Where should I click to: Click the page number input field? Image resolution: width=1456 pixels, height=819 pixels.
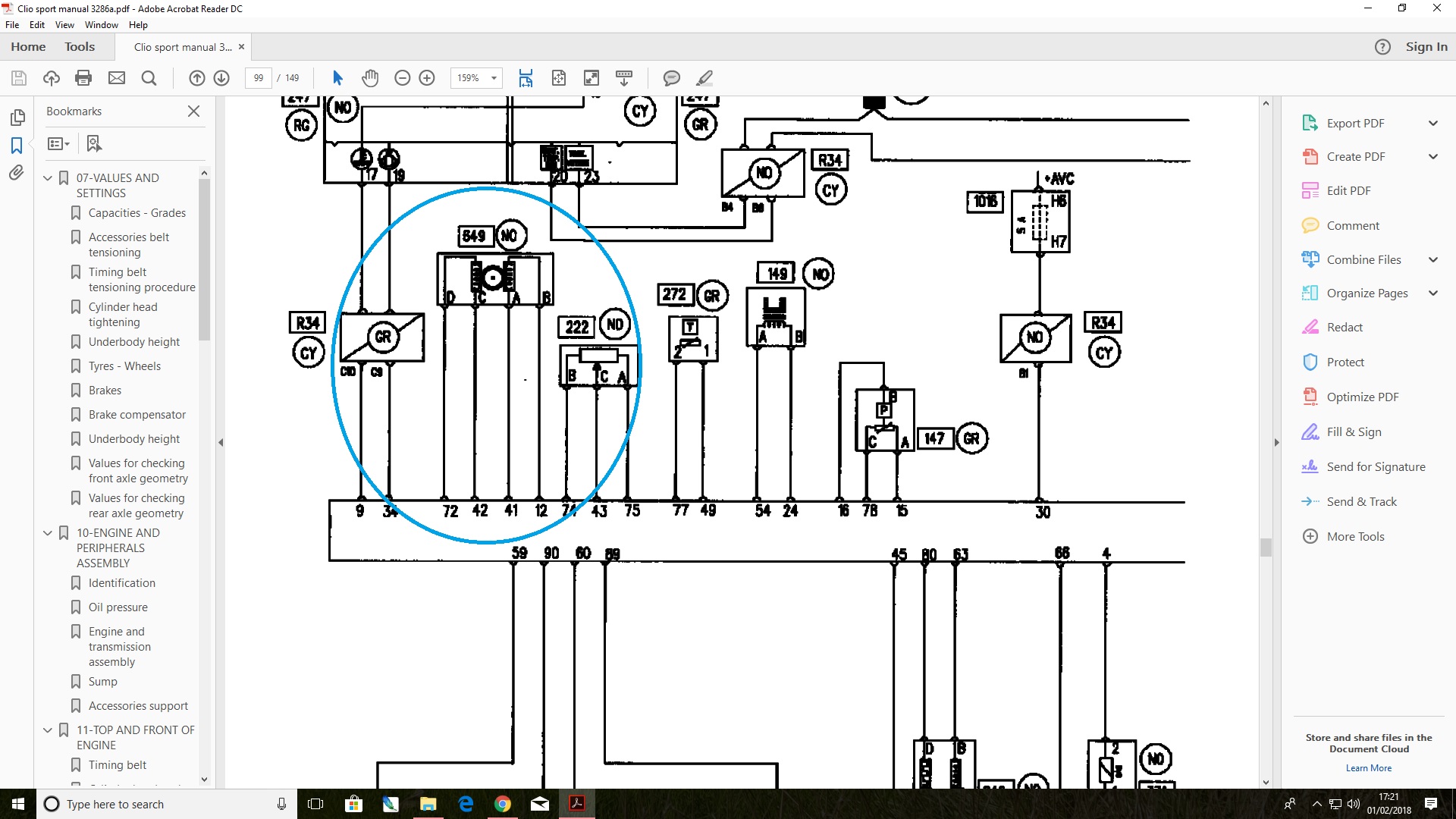[x=259, y=78]
